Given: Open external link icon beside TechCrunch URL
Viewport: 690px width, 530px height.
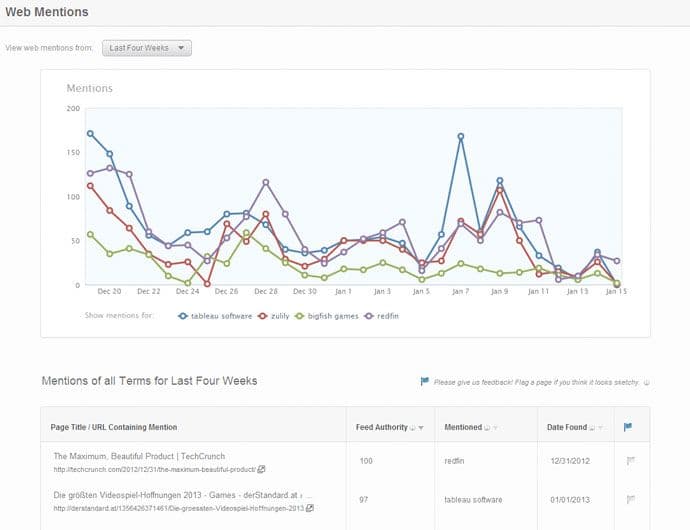Looking at the screenshot, I should pos(262,469).
